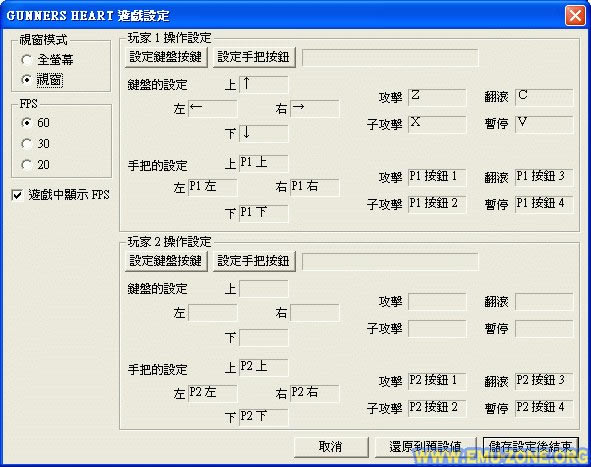The height and width of the screenshot is (467, 591).
Task: Click Player 1 keyboard 左 field with left arrow
Action: (x=213, y=109)
